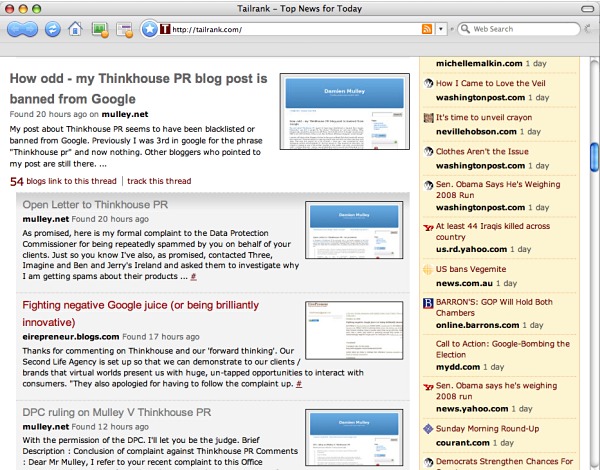Click the back/forward navigation button
600x470 pixels.
tap(22, 29)
